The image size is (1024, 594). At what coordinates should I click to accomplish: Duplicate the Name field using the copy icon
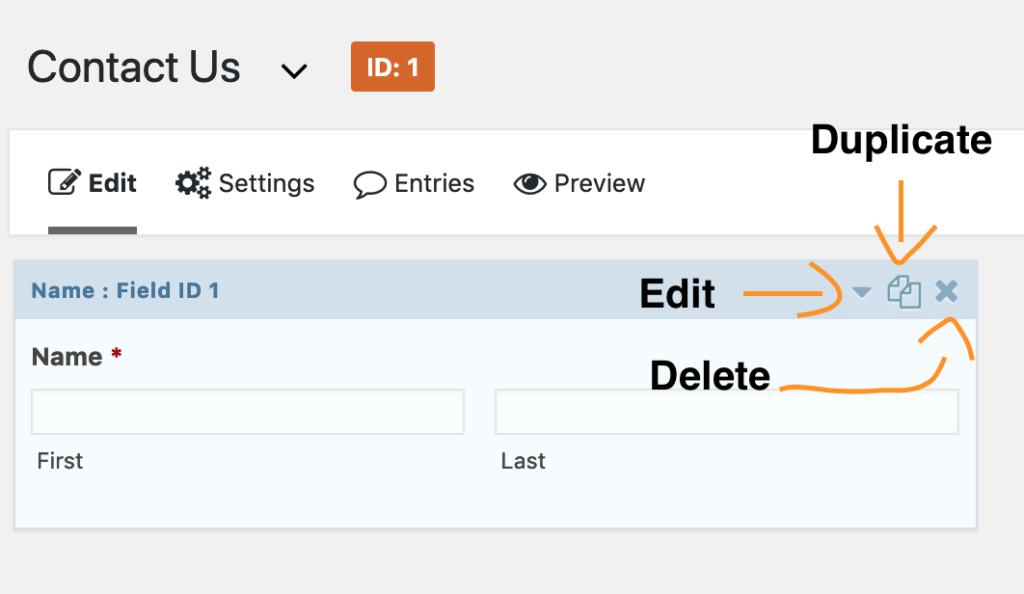(x=904, y=293)
